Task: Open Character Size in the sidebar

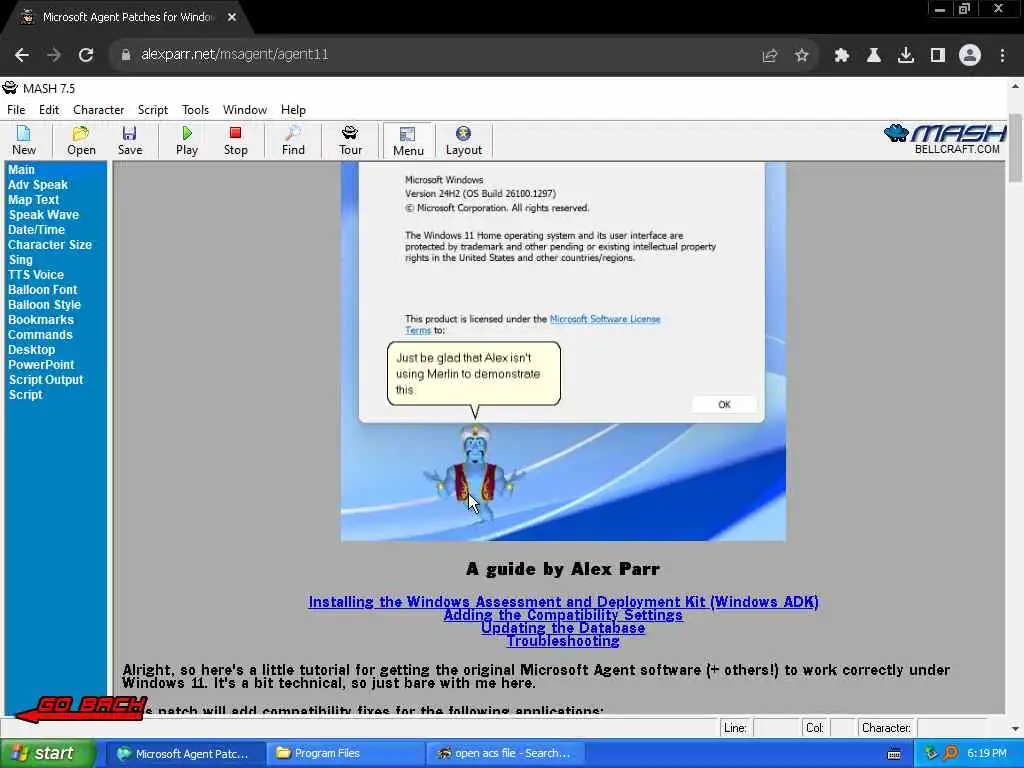Action: 50,245
